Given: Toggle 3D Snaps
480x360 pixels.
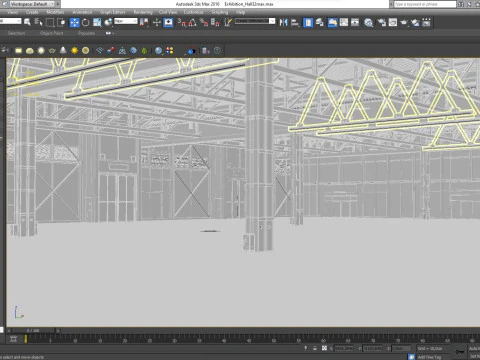Looking at the screenshot, I should pyautogui.click(x=182, y=22).
